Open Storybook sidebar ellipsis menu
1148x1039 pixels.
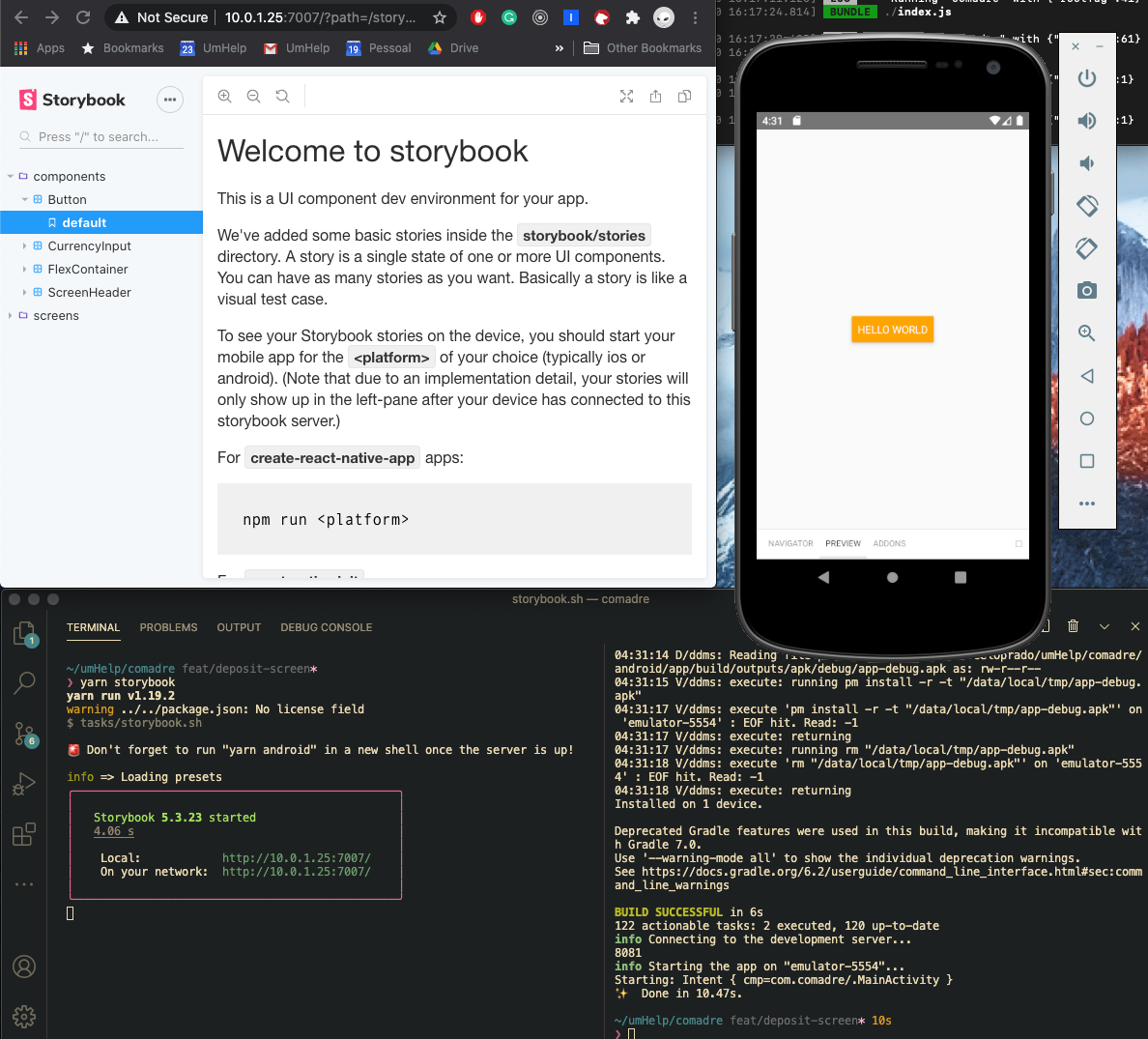click(x=170, y=100)
